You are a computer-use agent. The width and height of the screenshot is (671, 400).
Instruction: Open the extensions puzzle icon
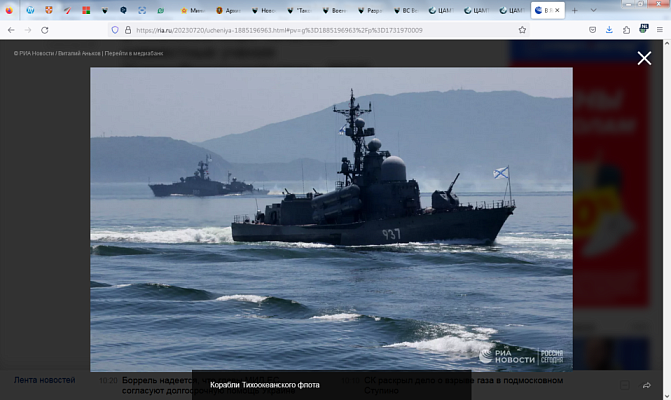(x=626, y=30)
